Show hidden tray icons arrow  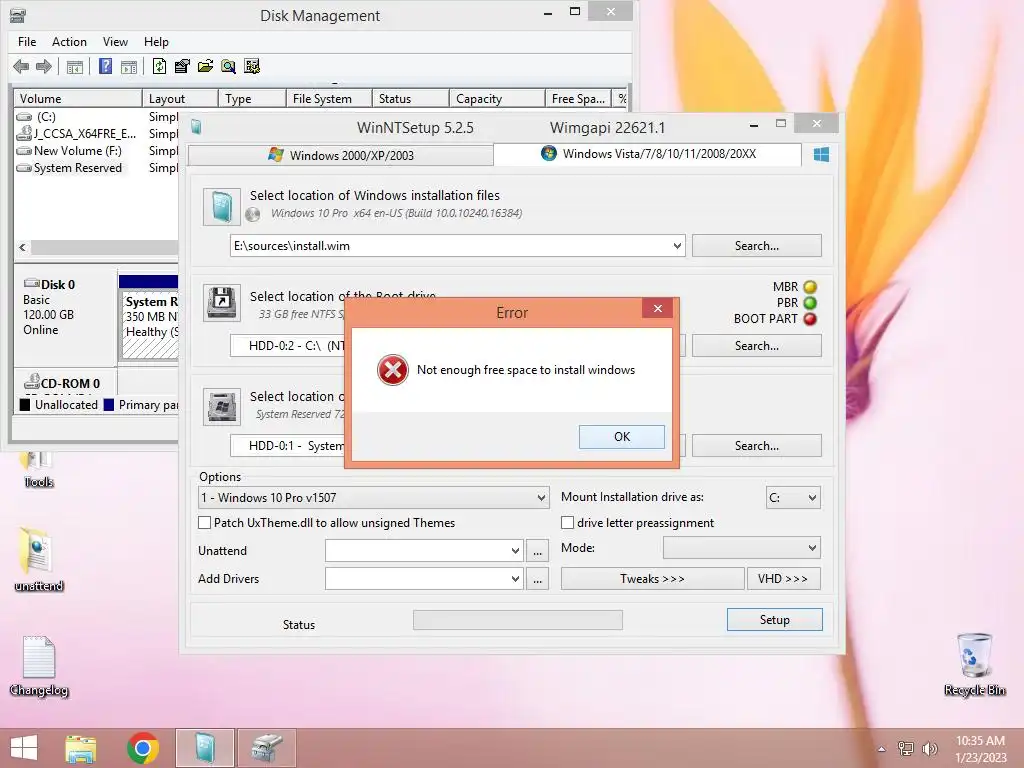[882, 749]
